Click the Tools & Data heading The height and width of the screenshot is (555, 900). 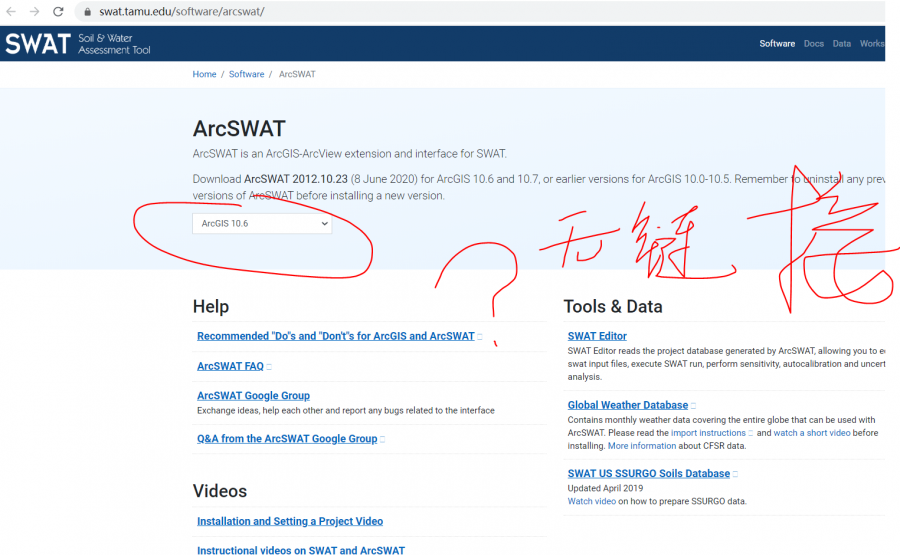tap(612, 306)
